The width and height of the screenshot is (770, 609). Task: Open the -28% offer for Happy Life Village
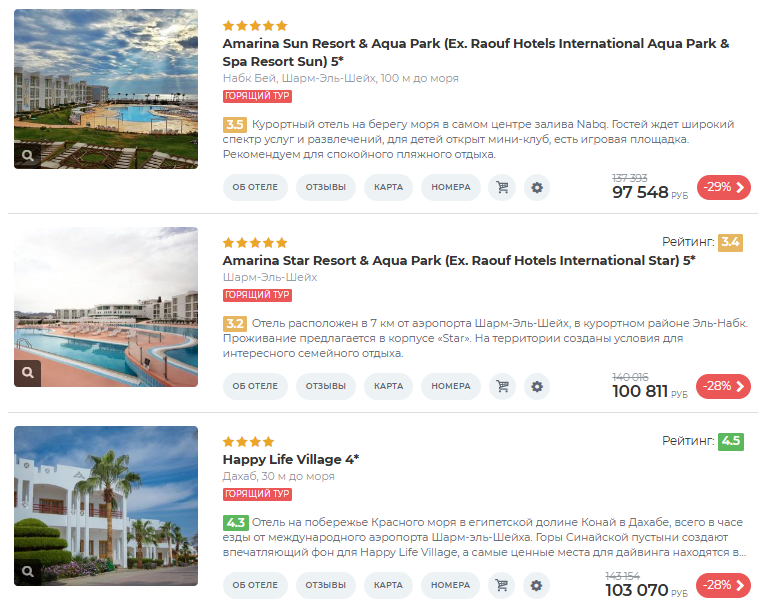[723, 585]
